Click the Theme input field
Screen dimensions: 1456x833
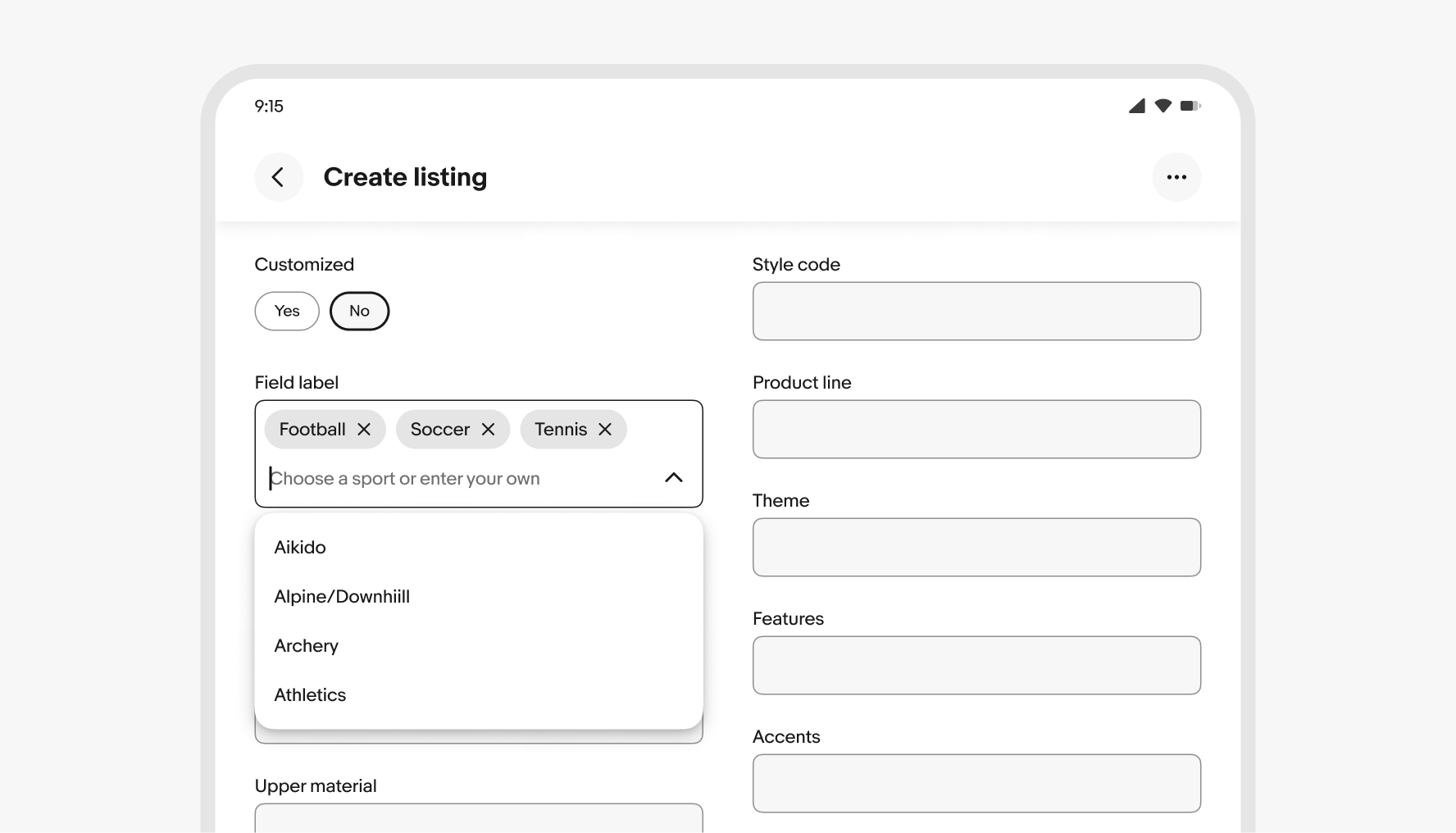coord(976,547)
